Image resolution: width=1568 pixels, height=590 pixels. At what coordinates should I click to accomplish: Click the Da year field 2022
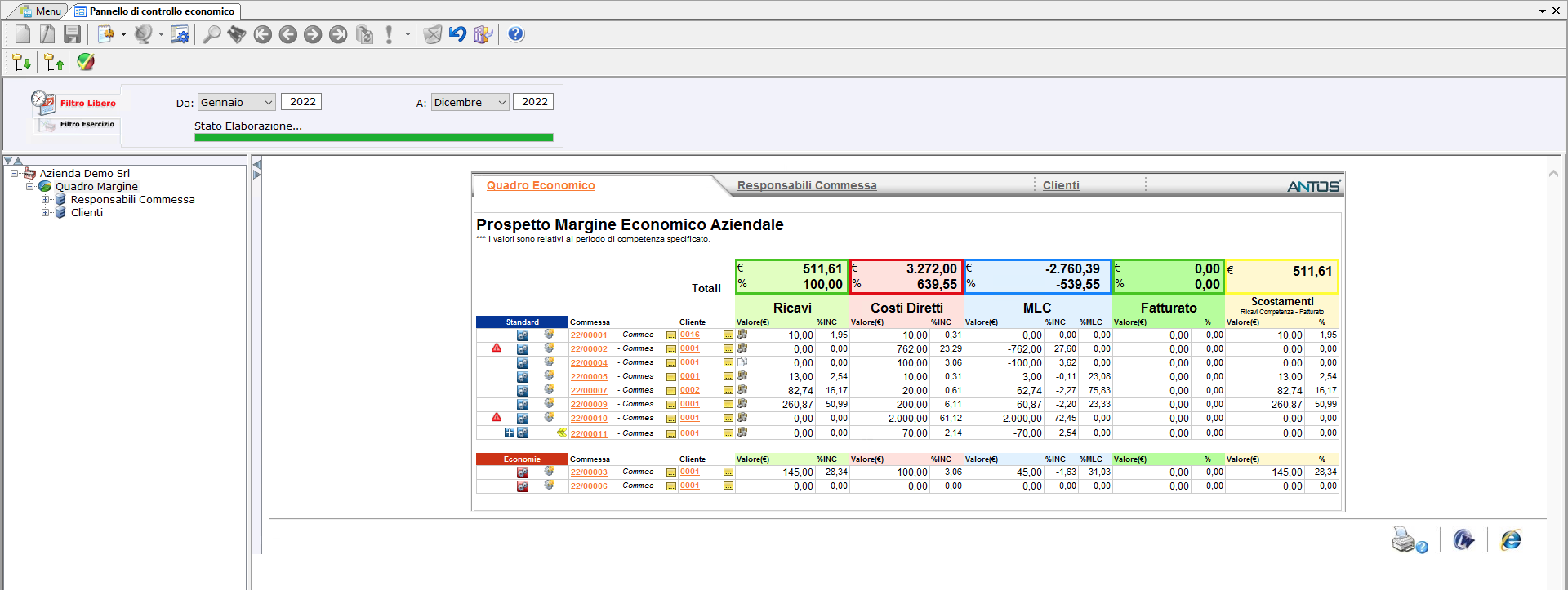point(301,102)
